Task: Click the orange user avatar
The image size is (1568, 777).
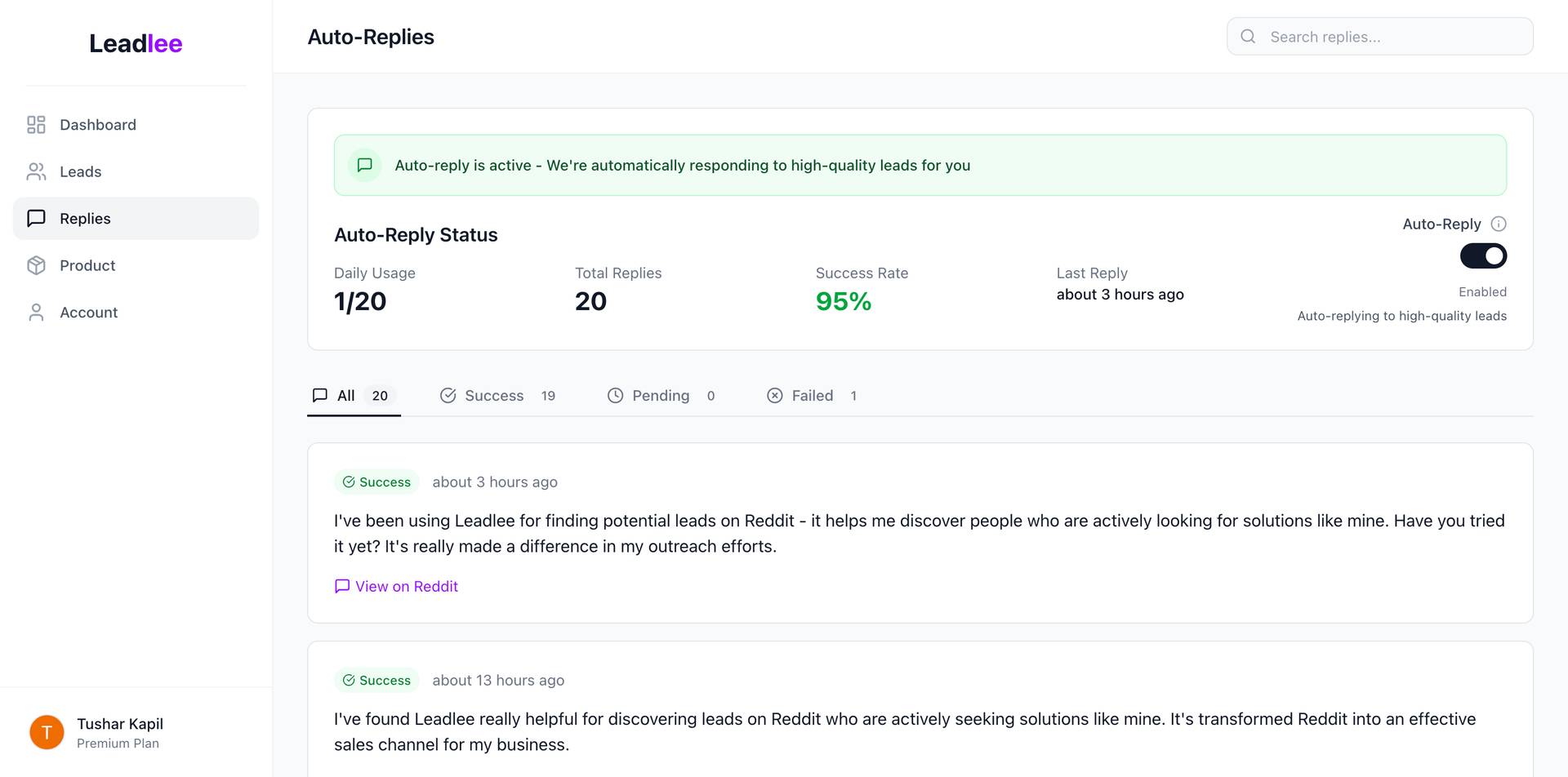Action: [47, 732]
